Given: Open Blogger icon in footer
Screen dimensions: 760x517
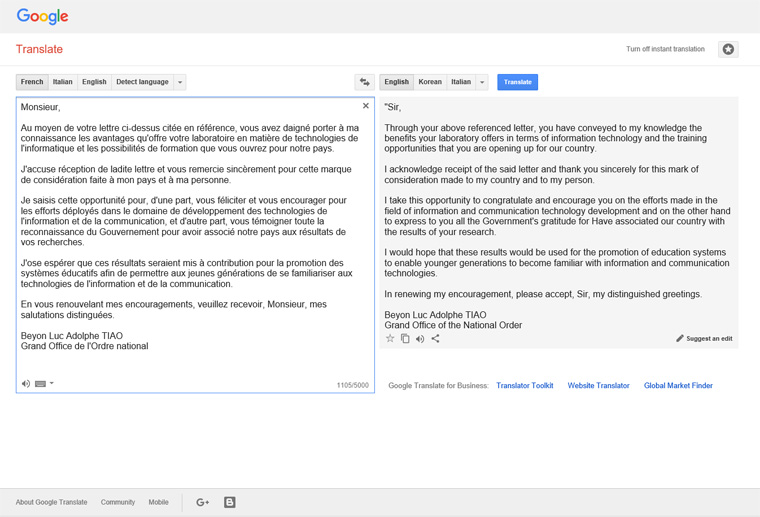Looking at the screenshot, I should point(230,502).
